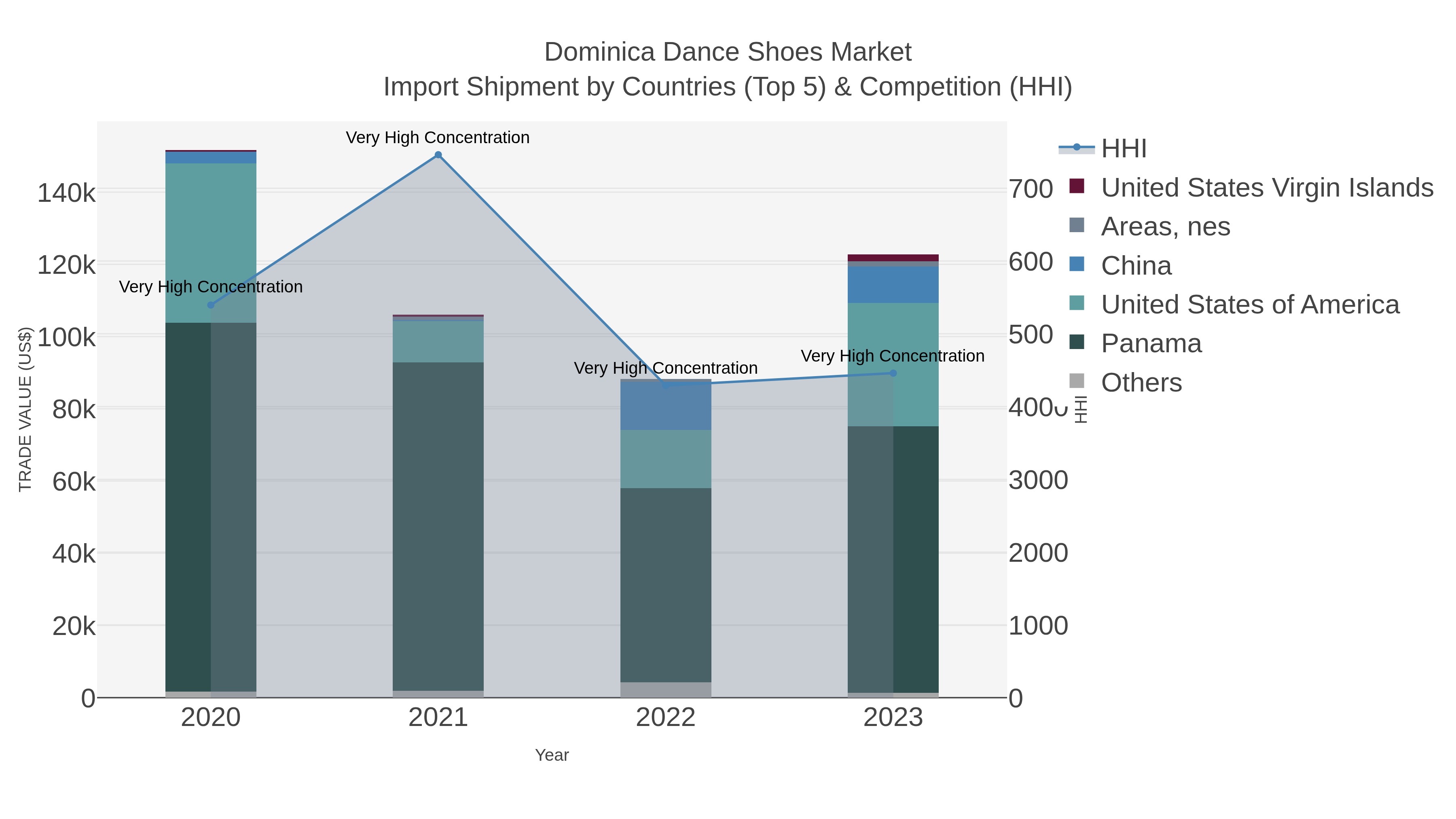This screenshot has height=819, width=1456.
Task: Click the blue China legend swatch
Action: pos(1077,264)
